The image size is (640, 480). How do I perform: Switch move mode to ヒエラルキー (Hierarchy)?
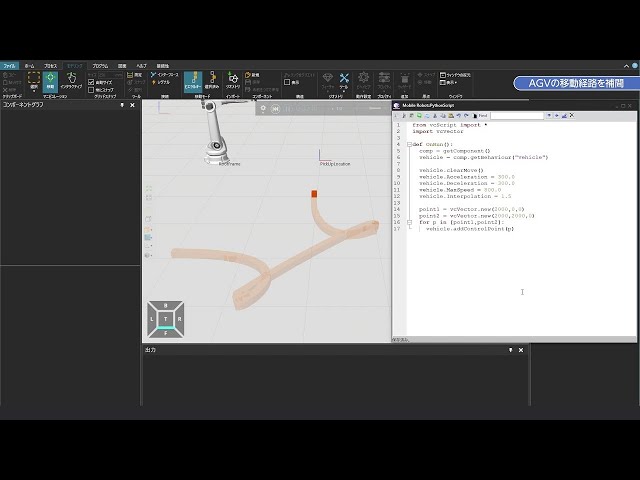[x=193, y=81]
